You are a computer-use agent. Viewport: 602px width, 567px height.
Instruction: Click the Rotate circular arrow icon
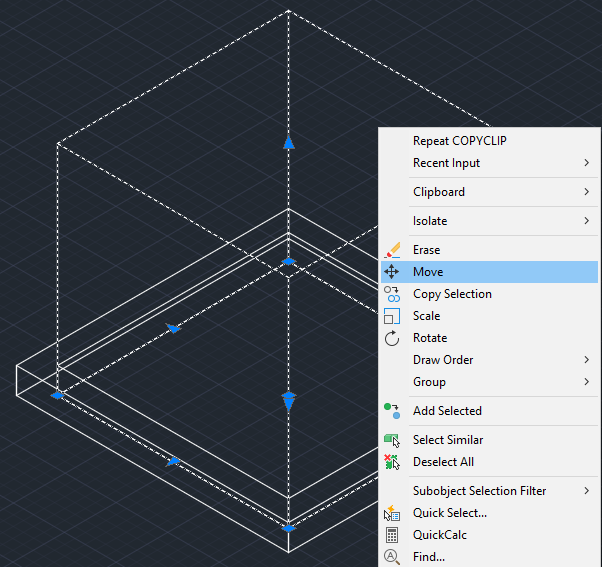pyautogui.click(x=392, y=338)
